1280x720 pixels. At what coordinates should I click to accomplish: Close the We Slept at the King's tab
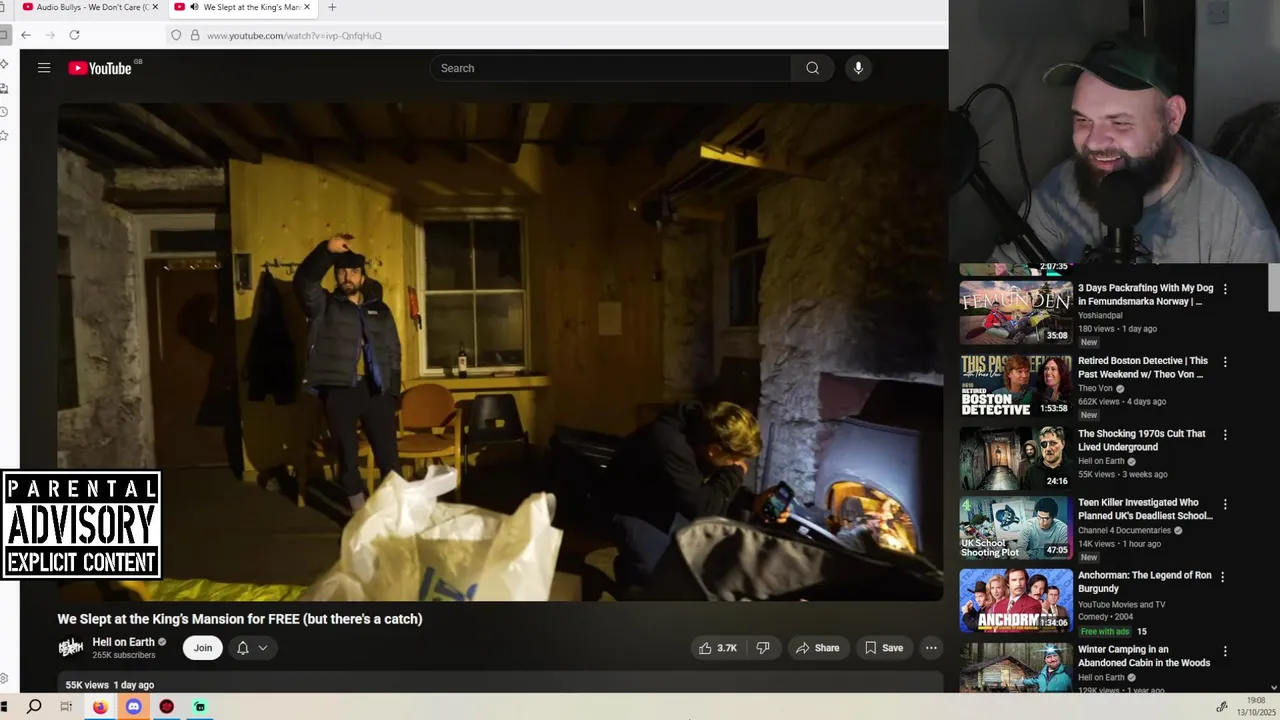click(307, 7)
